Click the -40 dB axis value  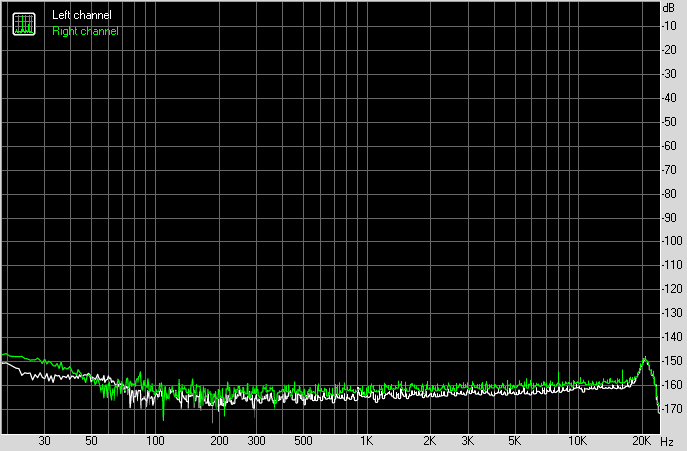(x=669, y=98)
